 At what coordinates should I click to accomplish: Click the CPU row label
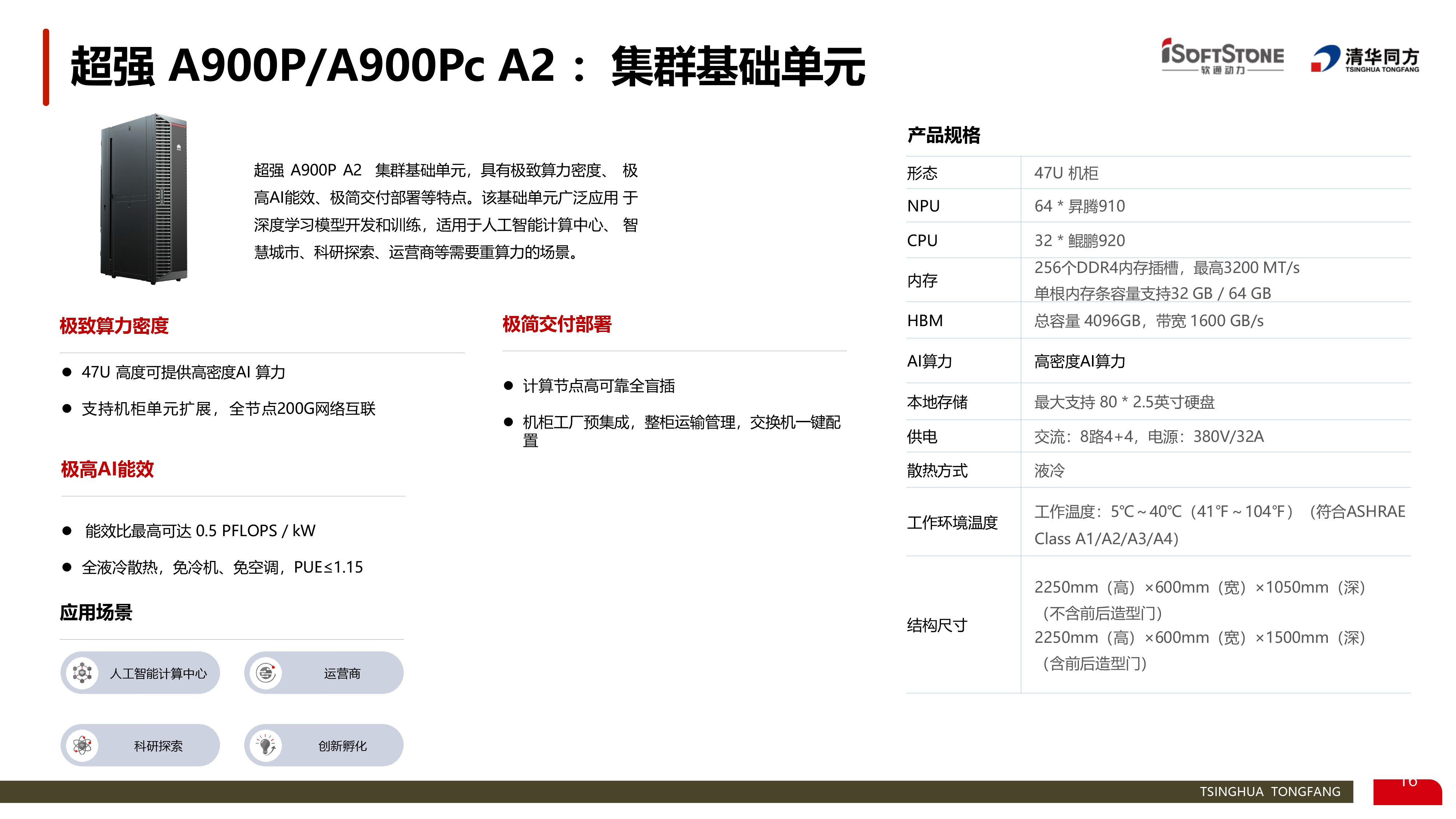[922, 240]
